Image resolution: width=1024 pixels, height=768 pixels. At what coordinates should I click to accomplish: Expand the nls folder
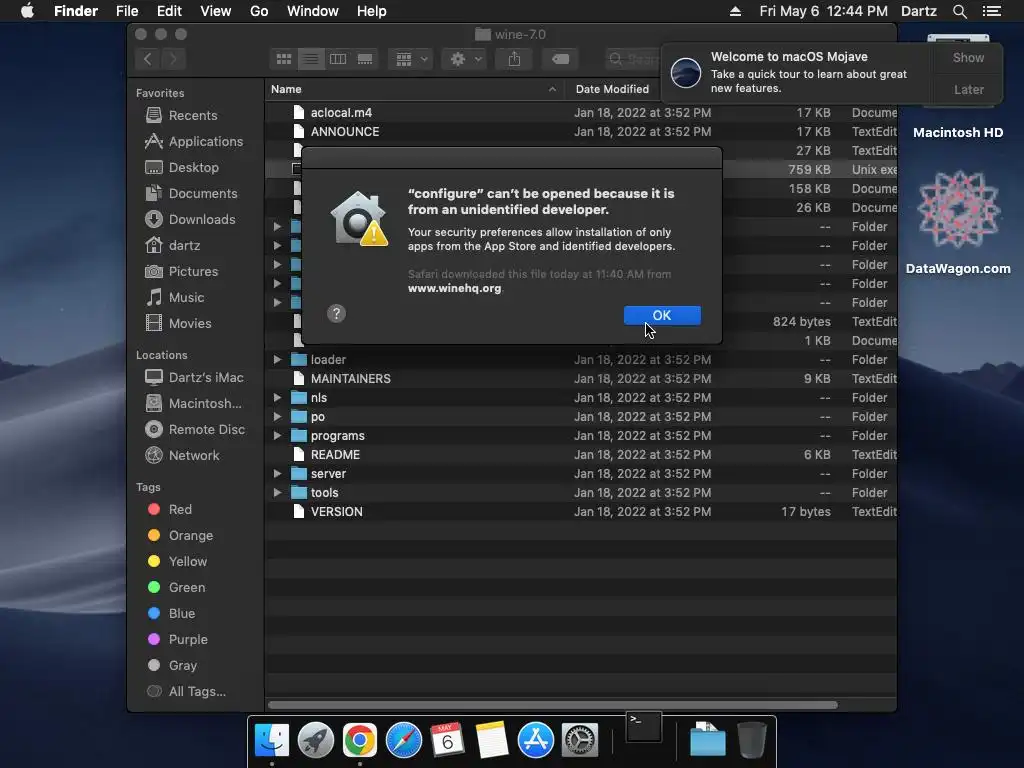pyautogui.click(x=278, y=398)
